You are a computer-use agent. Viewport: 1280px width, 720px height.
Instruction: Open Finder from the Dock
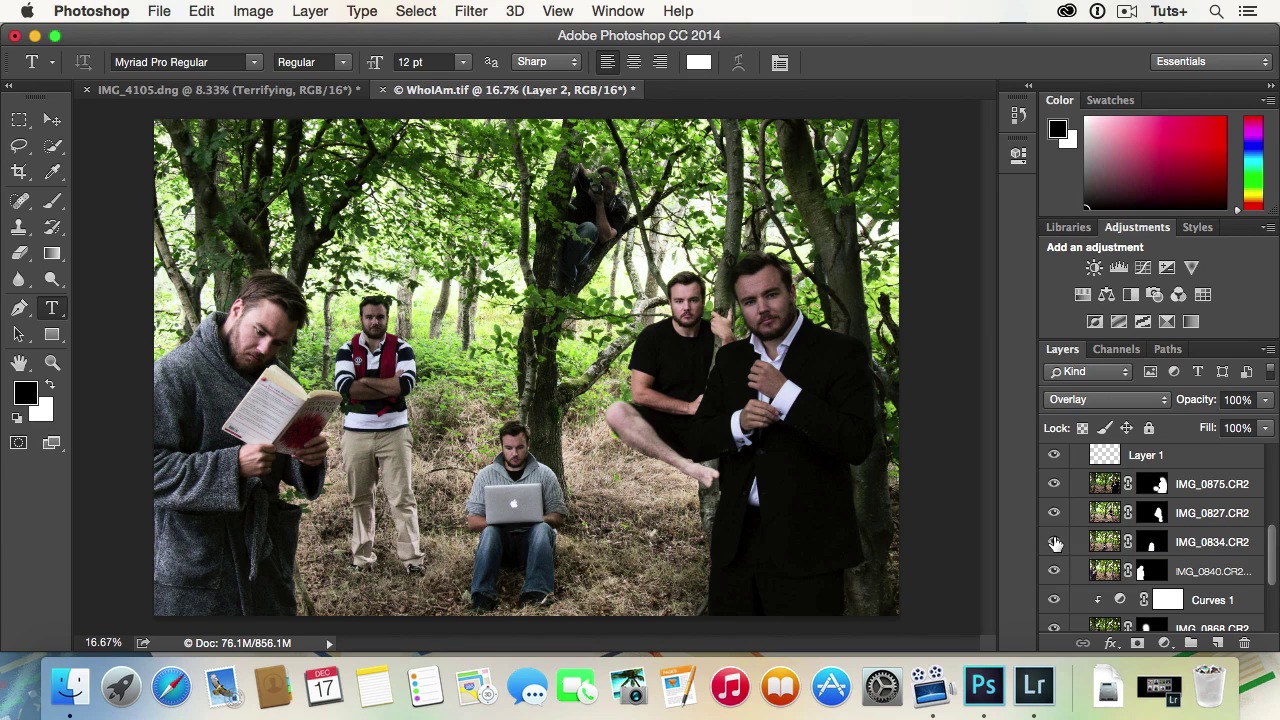pos(70,687)
